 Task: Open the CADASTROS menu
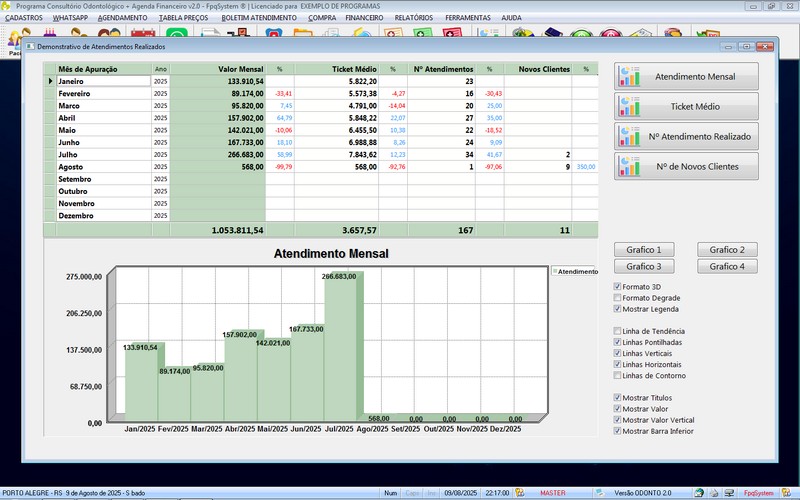[23, 18]
